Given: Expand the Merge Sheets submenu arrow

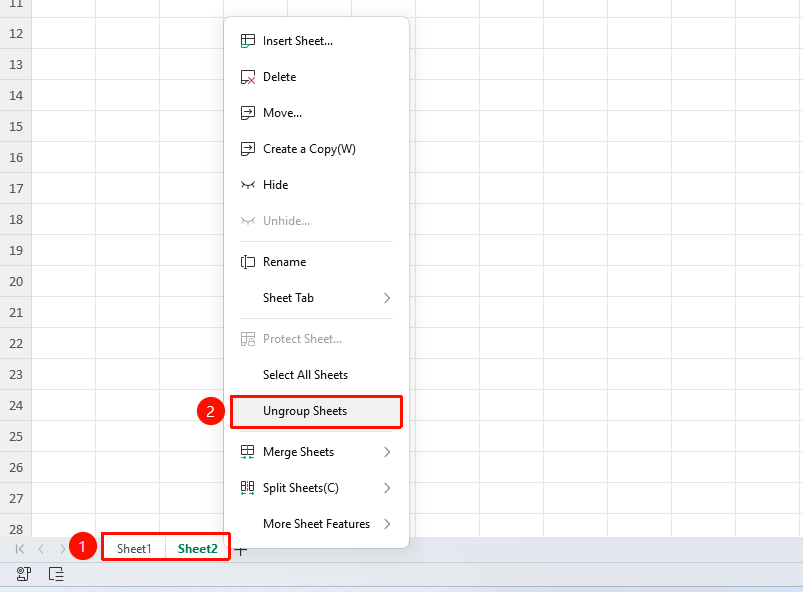Looking at the screenshot, I should [387, 452].
